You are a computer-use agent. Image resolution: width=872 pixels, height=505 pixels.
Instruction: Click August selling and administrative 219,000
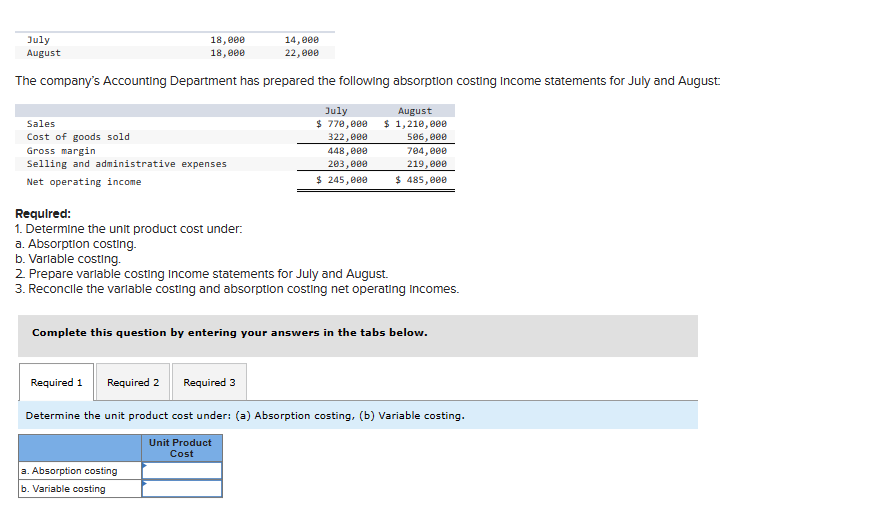point(427,164)
